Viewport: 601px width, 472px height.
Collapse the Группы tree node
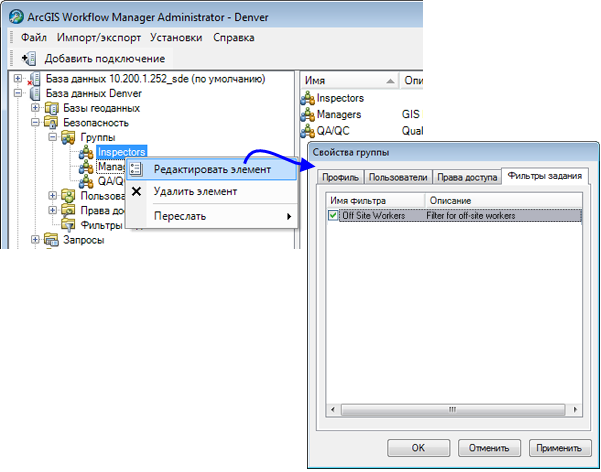point(52,137)
